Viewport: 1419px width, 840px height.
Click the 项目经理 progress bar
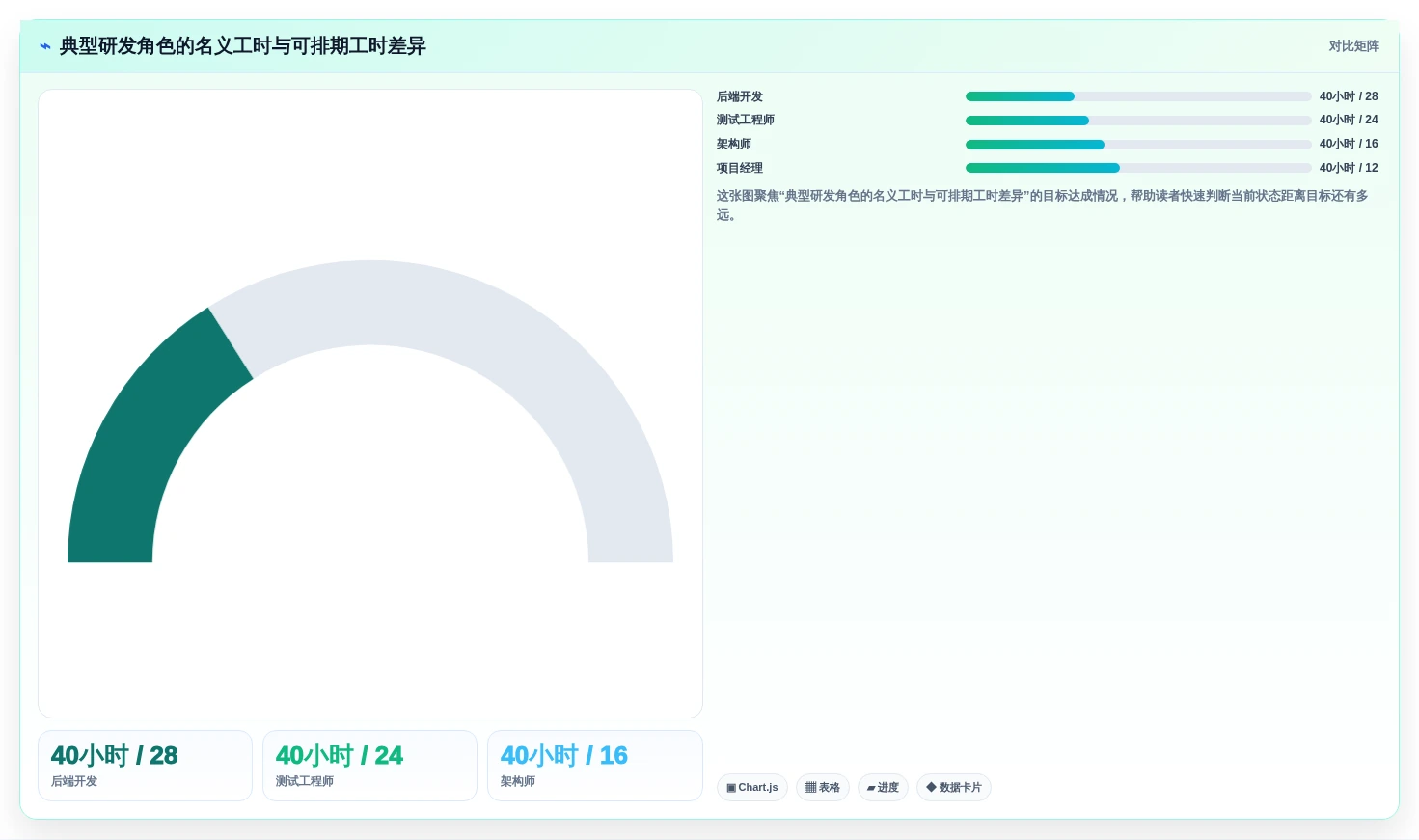coord(1138,168)
